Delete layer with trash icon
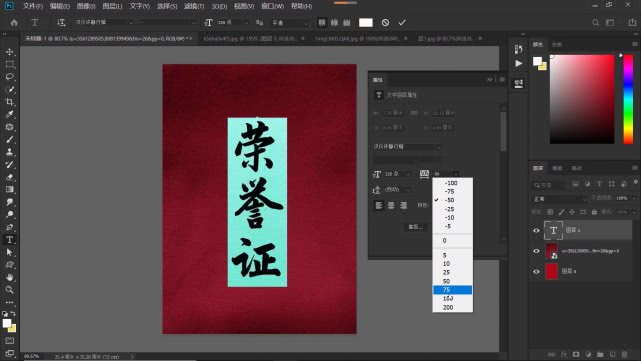 624,354
